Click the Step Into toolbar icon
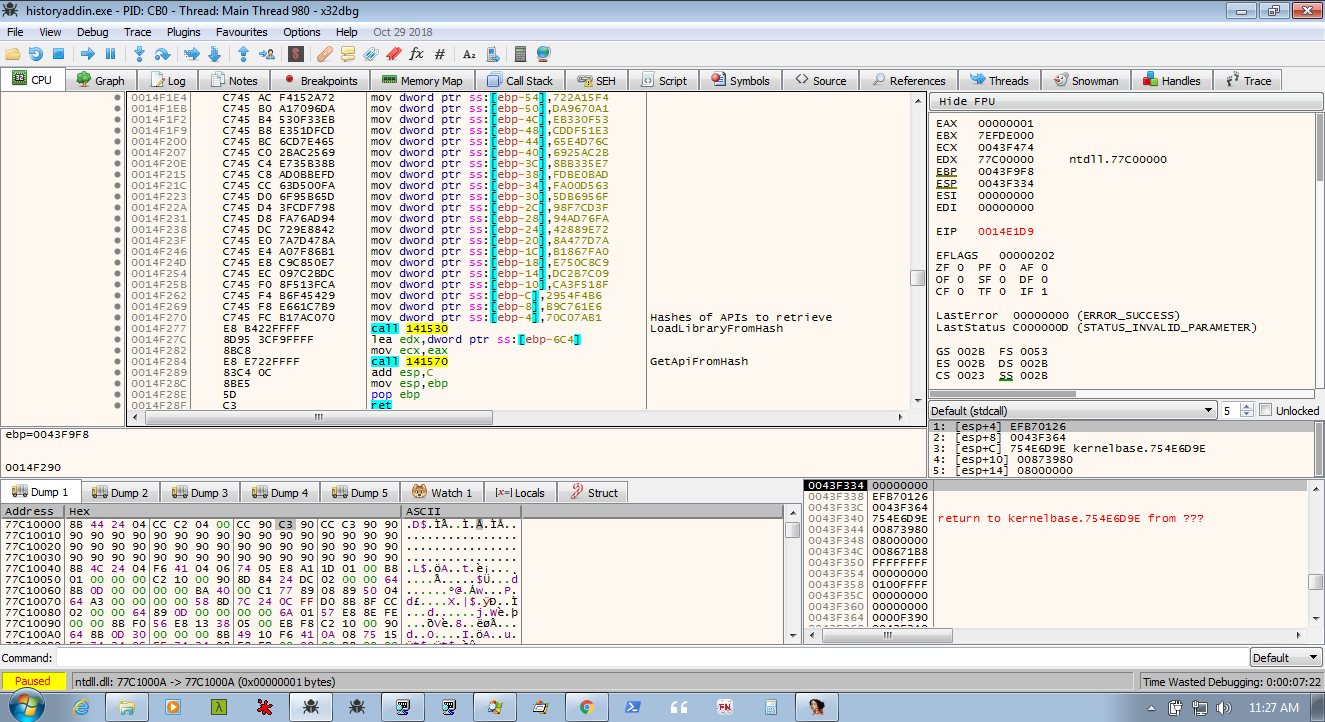Screen dimensions: 1325x722 (139, 54)
